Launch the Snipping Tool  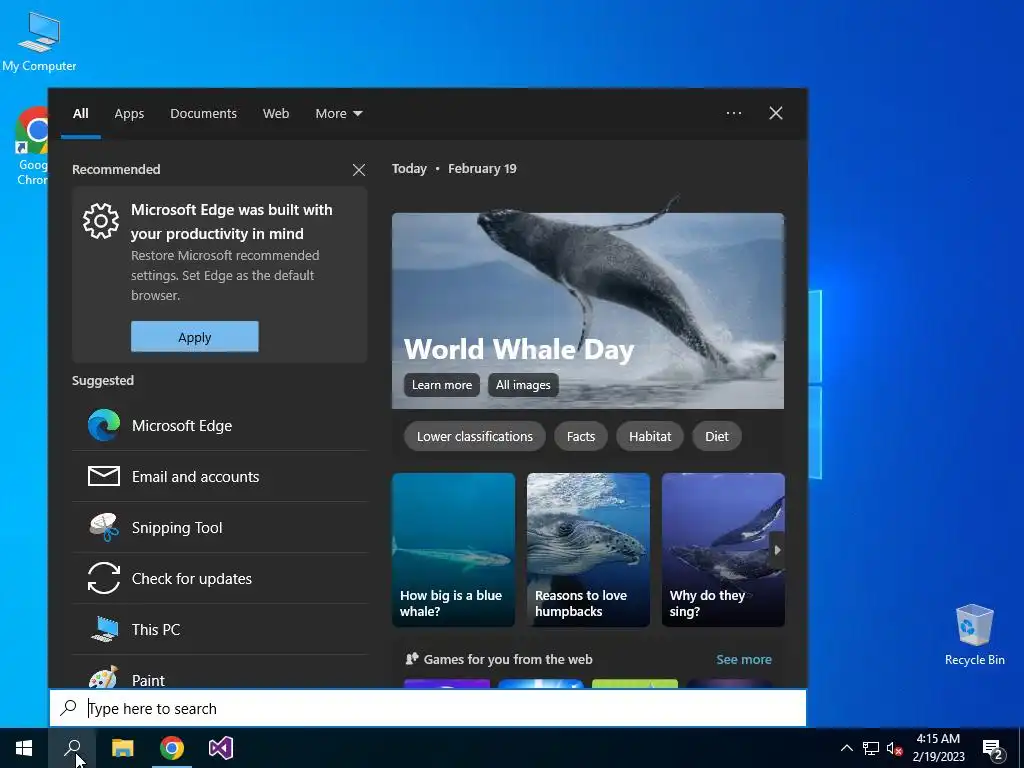point(219,528)
